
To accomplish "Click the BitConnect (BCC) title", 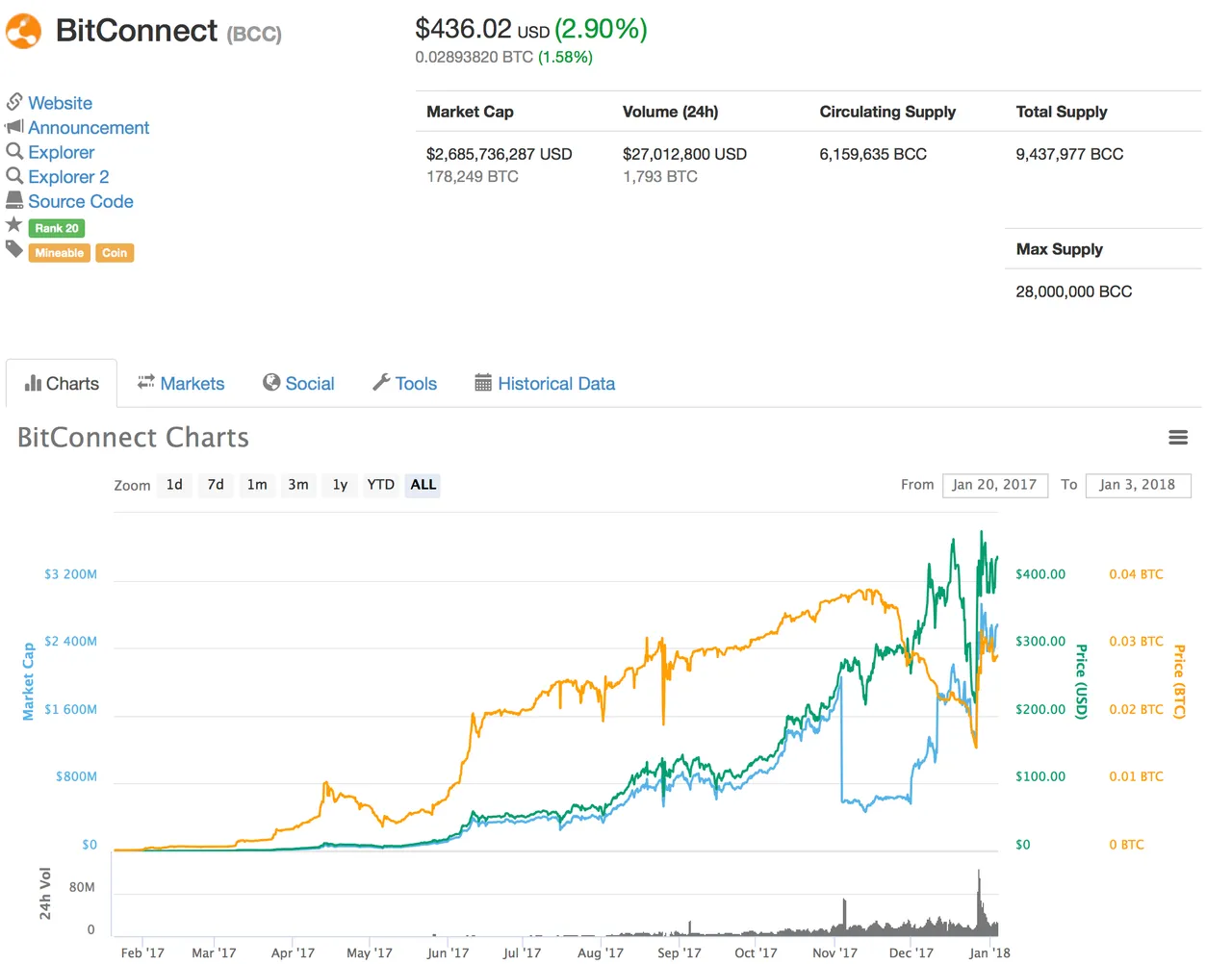I will (168, 31).
